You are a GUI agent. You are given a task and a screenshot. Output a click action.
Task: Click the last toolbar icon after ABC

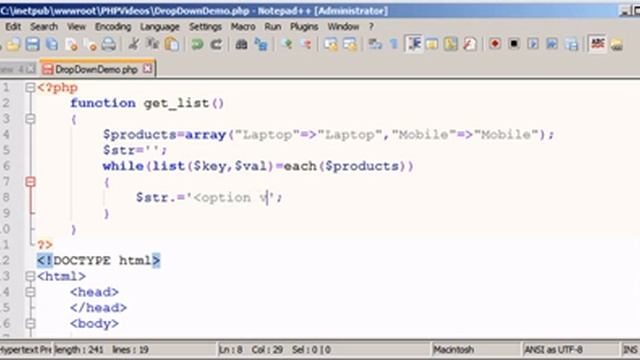[617, 44]
